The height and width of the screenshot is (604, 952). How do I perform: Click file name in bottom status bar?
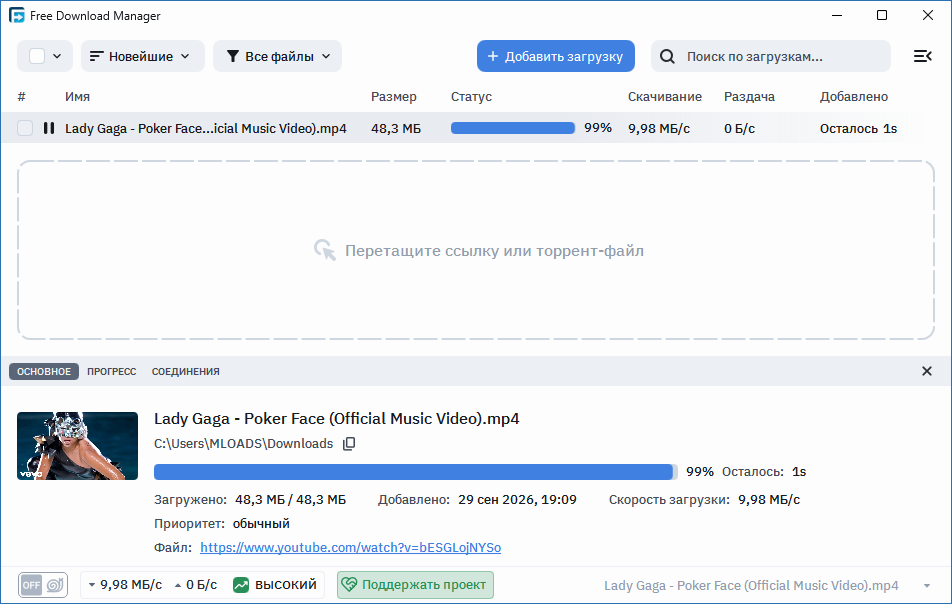(x=751, y=586)
